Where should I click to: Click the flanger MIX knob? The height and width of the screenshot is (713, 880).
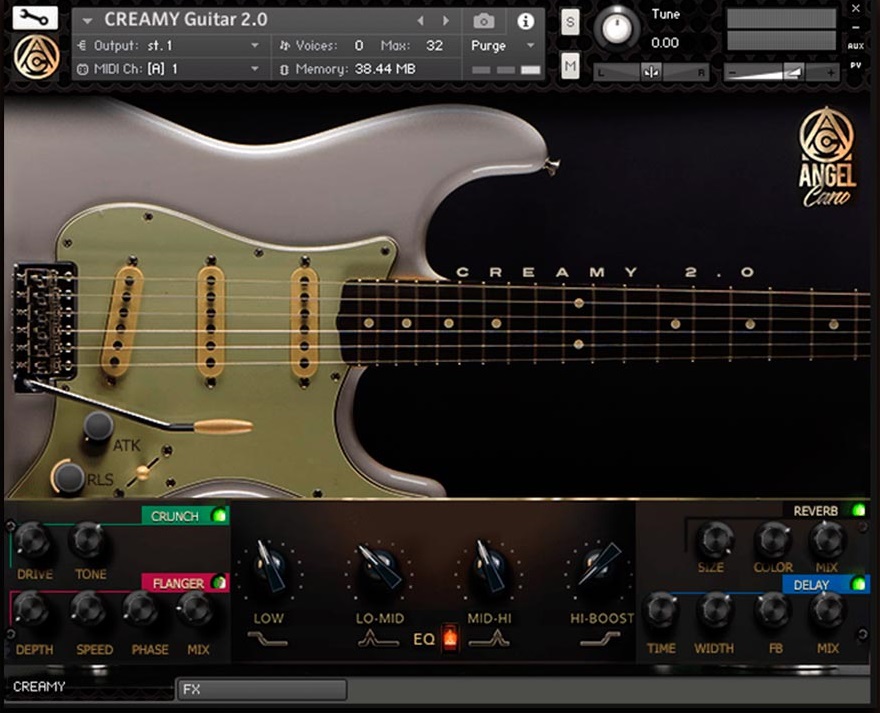195,610
